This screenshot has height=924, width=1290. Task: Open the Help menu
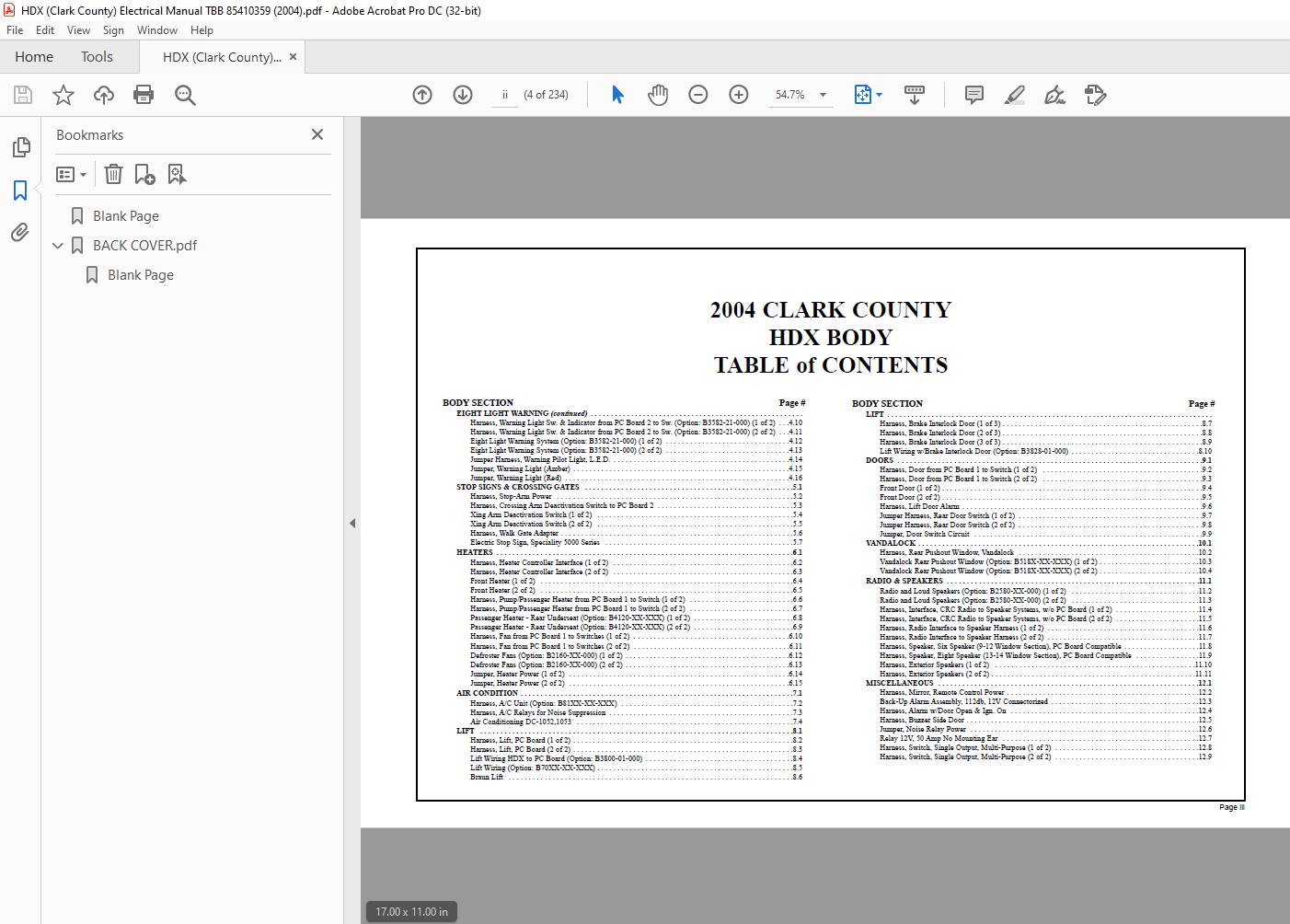tap(202, 30)
